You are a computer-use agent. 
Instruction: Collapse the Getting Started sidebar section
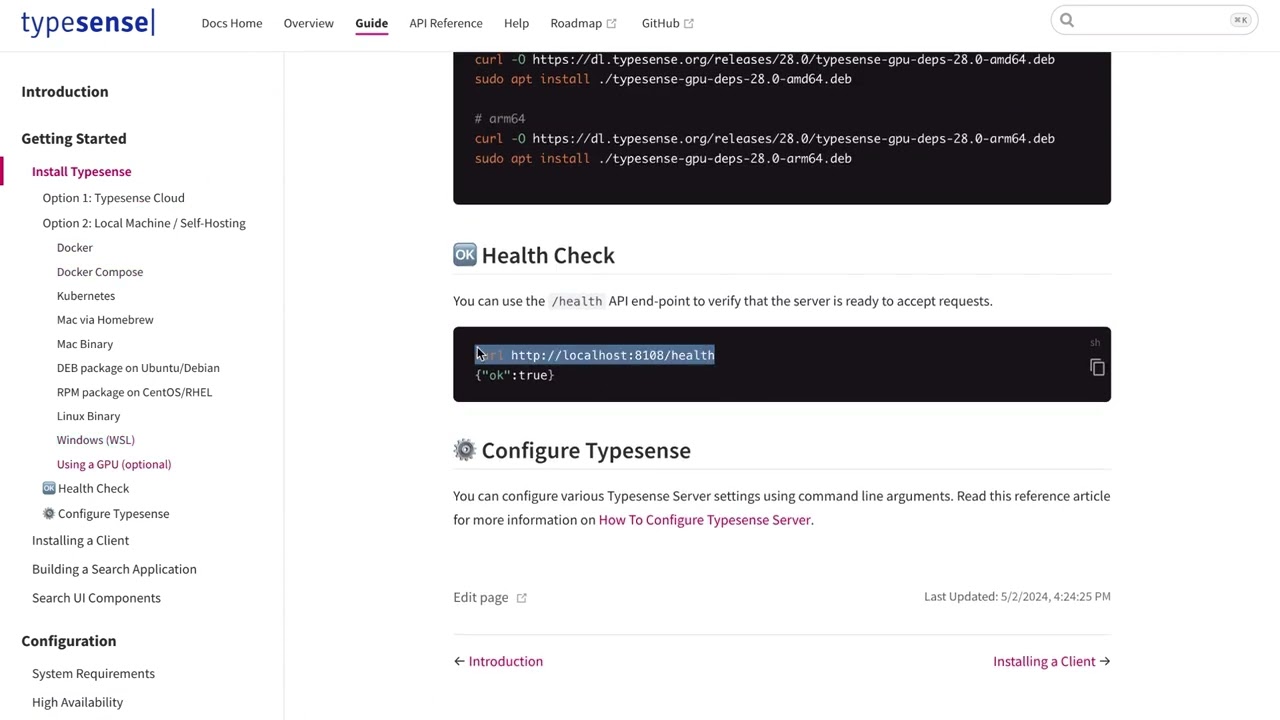pyautogui.click(x=74, y=138)
